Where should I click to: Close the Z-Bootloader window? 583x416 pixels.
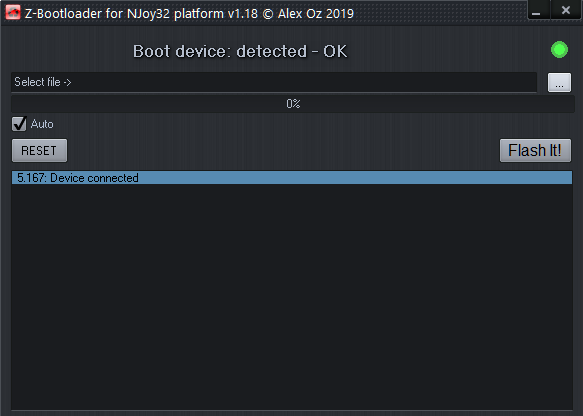coord(566,10)
